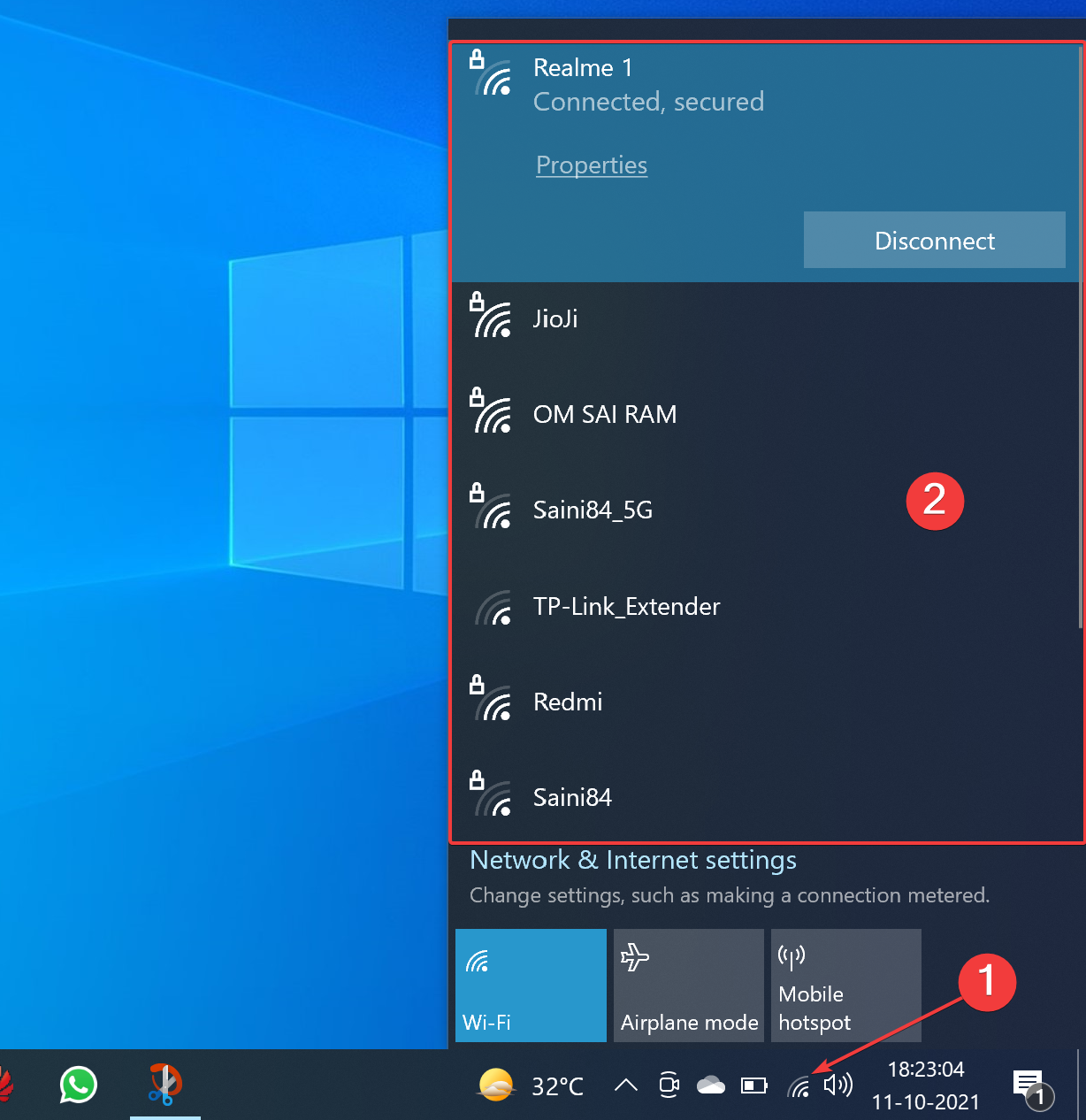Select the Saini84_5G network name
Screen dimensions: 1086x1120
(593, 510)
